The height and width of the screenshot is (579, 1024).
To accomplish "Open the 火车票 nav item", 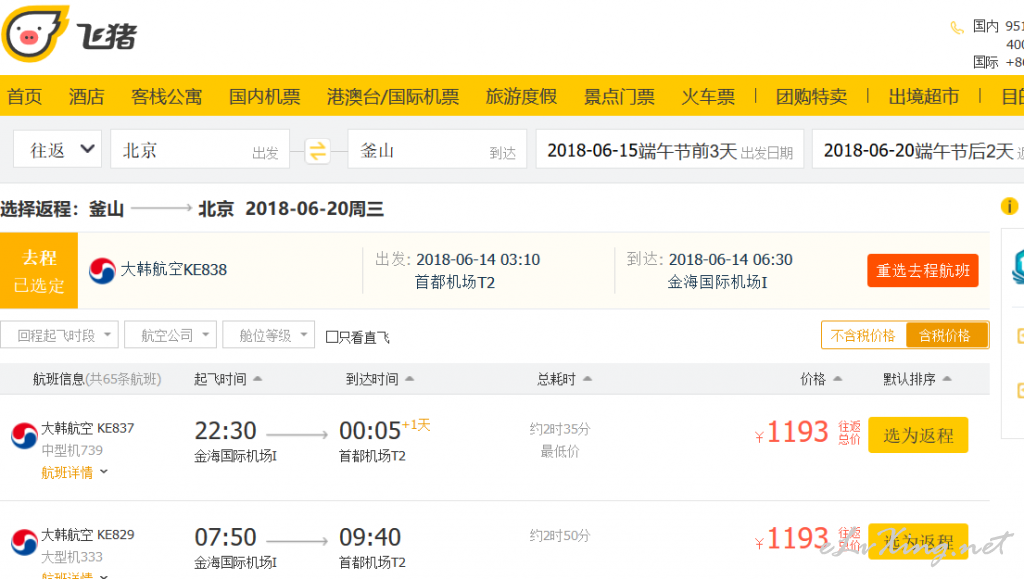I will (708, 97).
